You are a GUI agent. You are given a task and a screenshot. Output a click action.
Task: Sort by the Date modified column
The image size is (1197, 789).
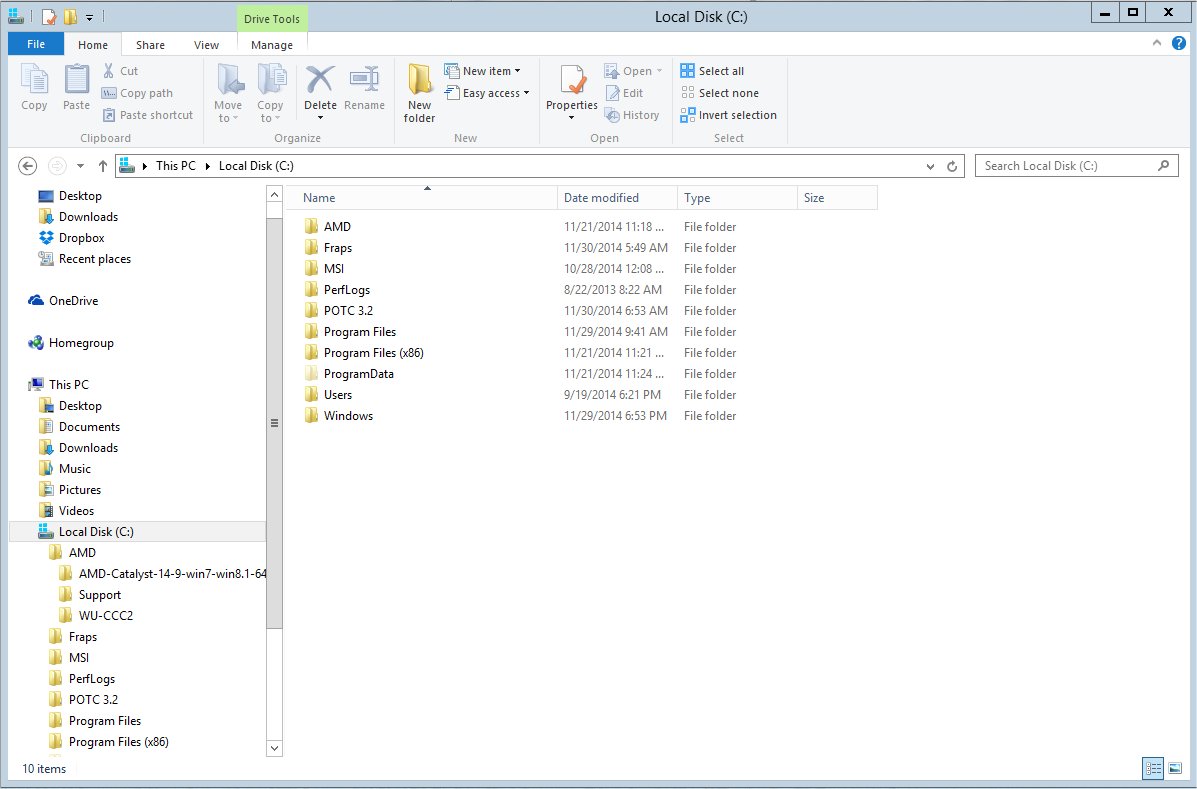[x=618, y=198]
